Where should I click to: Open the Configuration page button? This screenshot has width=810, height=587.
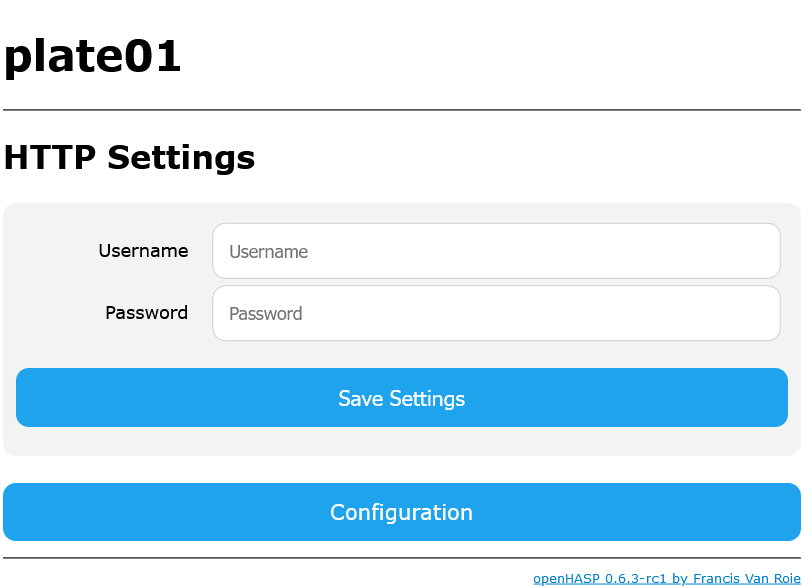coord(401,512)
